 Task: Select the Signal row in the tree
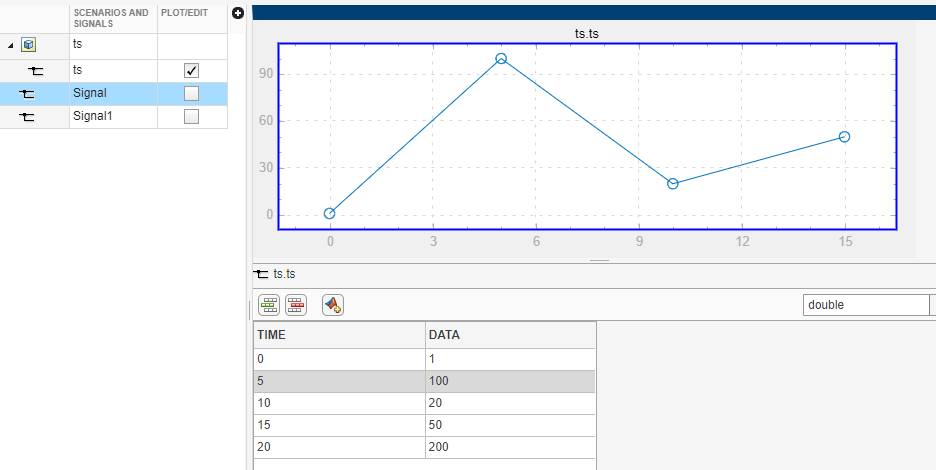coord(113,94)
